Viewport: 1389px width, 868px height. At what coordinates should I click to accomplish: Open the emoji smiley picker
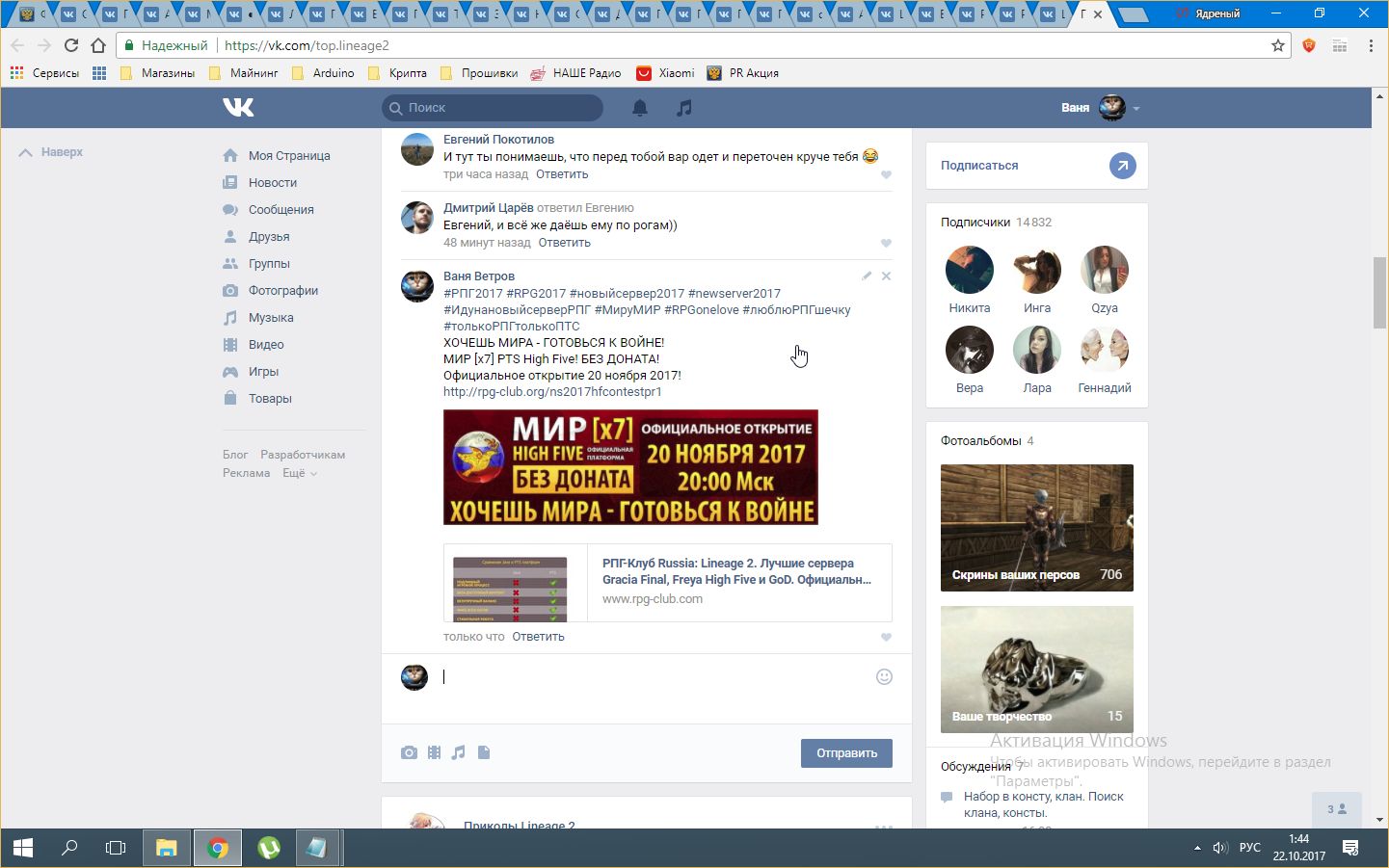[x=884, y=677]
